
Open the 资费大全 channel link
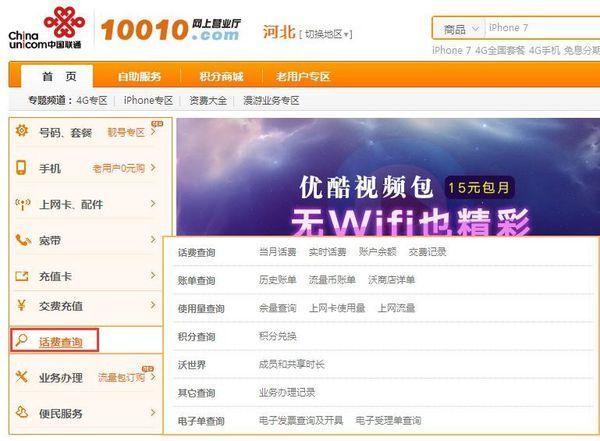click(208, 101)
